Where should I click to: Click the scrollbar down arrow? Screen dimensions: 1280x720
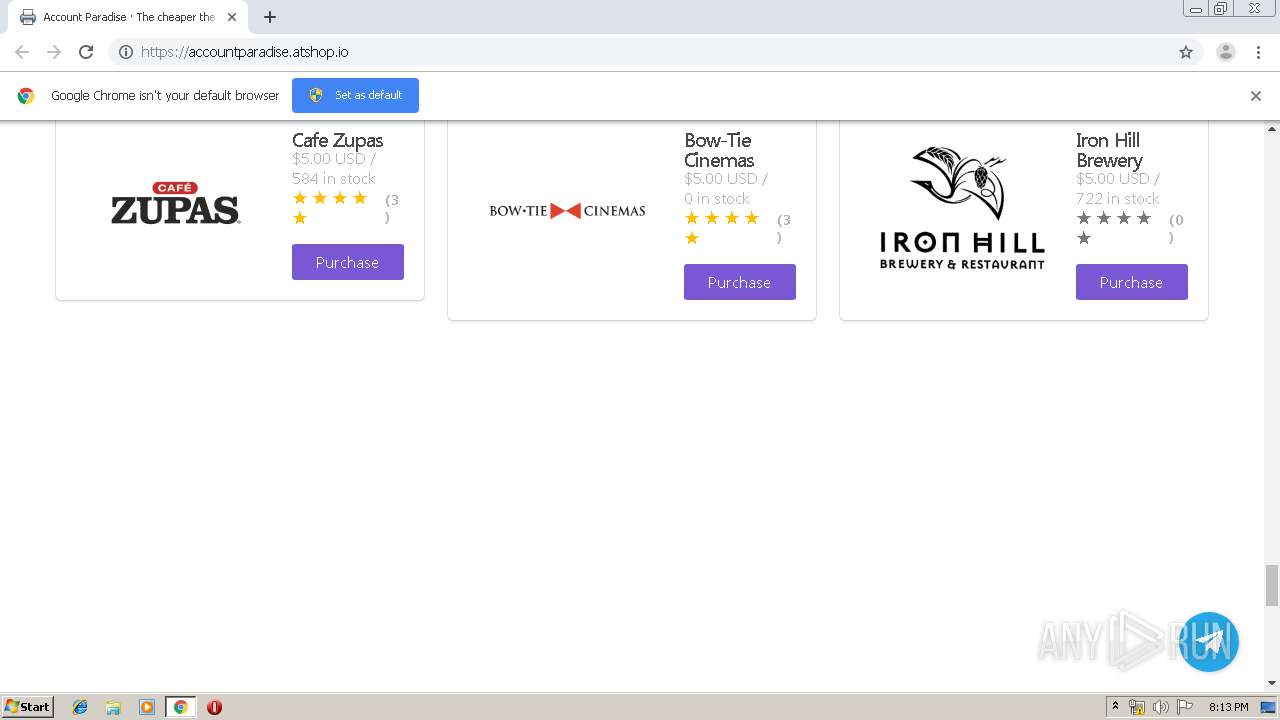1272,683
